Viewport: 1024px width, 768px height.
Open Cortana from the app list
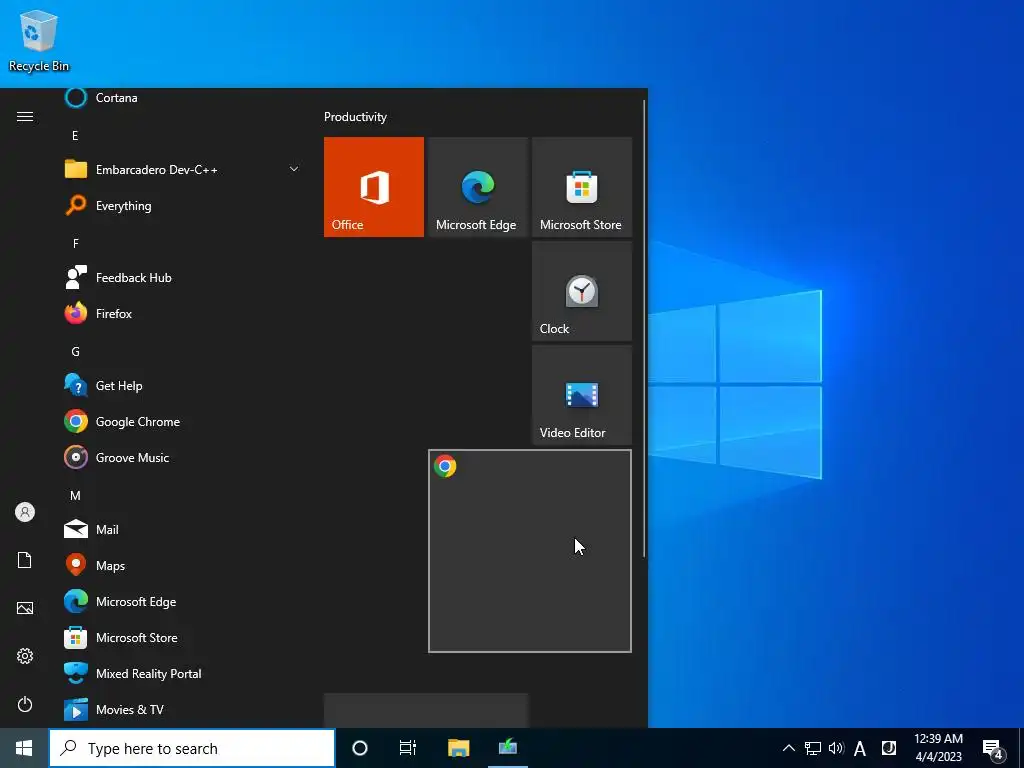[x=183, y=98]
